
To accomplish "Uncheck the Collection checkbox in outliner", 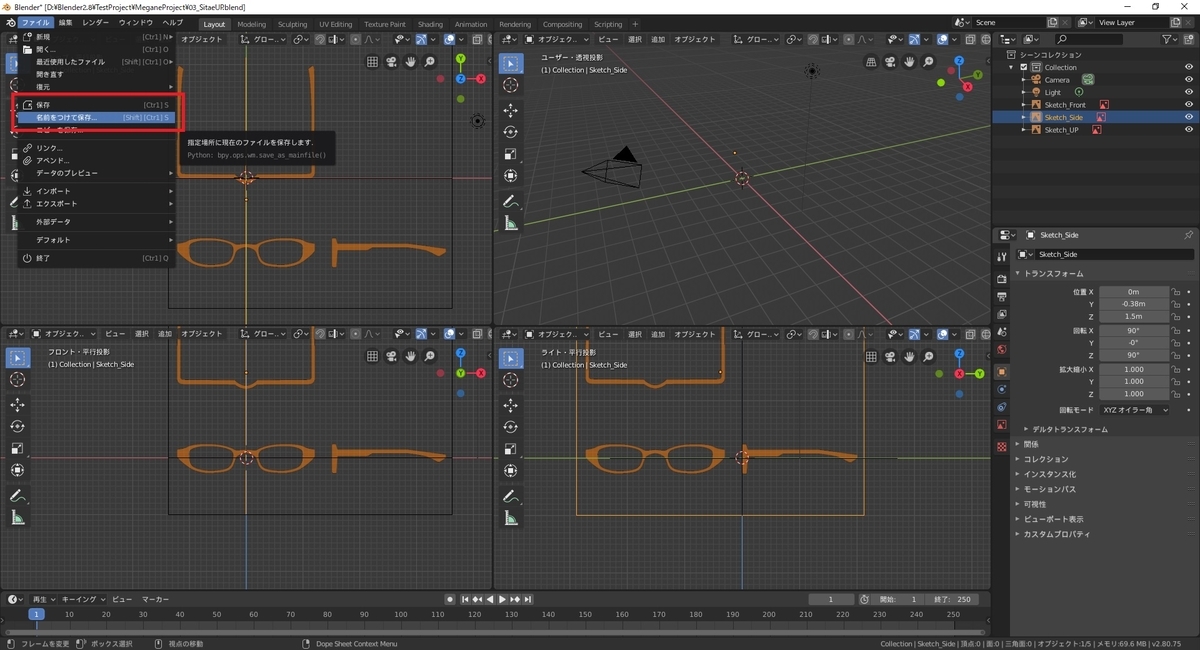I will (1024, 67).
